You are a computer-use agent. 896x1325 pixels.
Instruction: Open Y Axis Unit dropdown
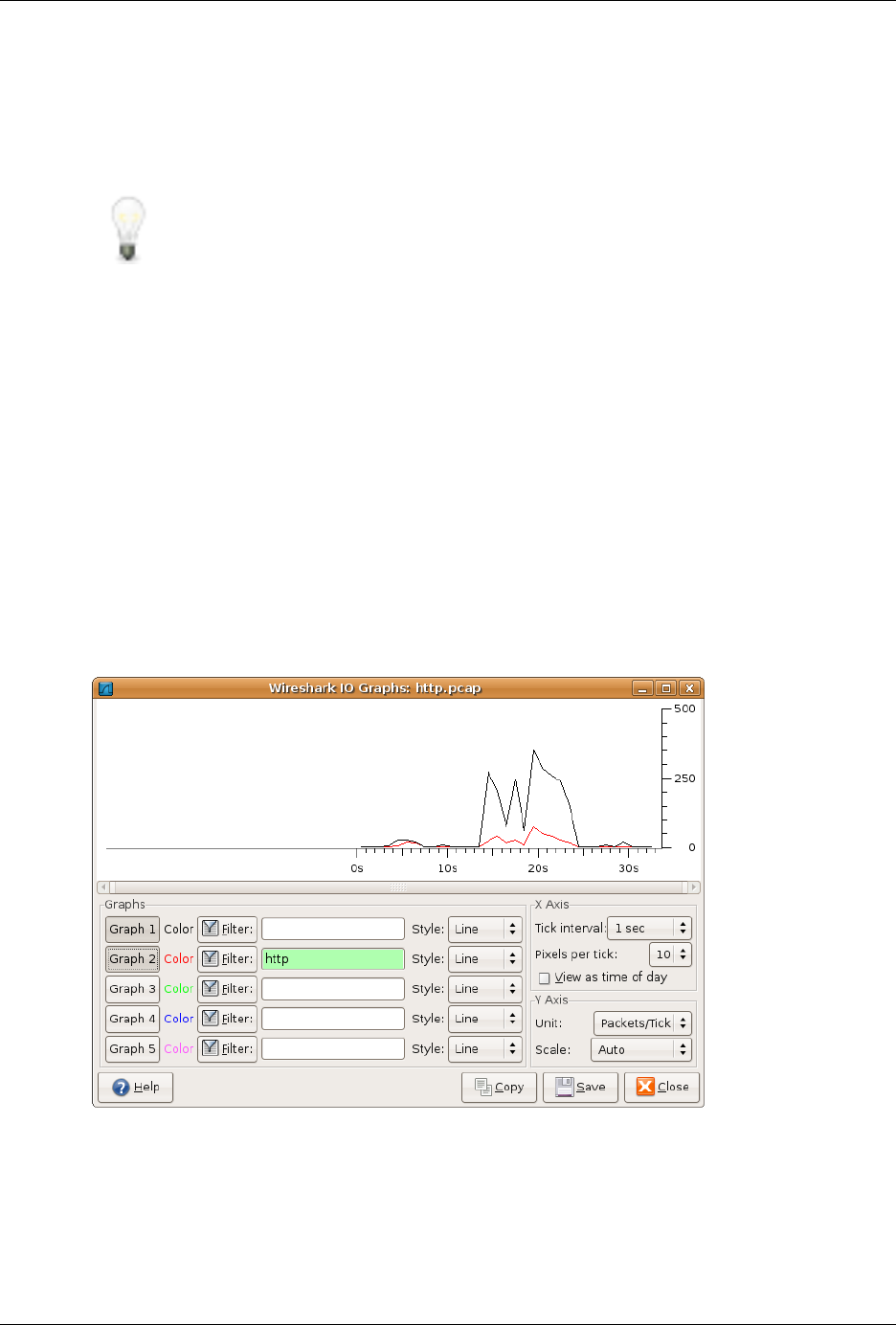click(642, 1023)
